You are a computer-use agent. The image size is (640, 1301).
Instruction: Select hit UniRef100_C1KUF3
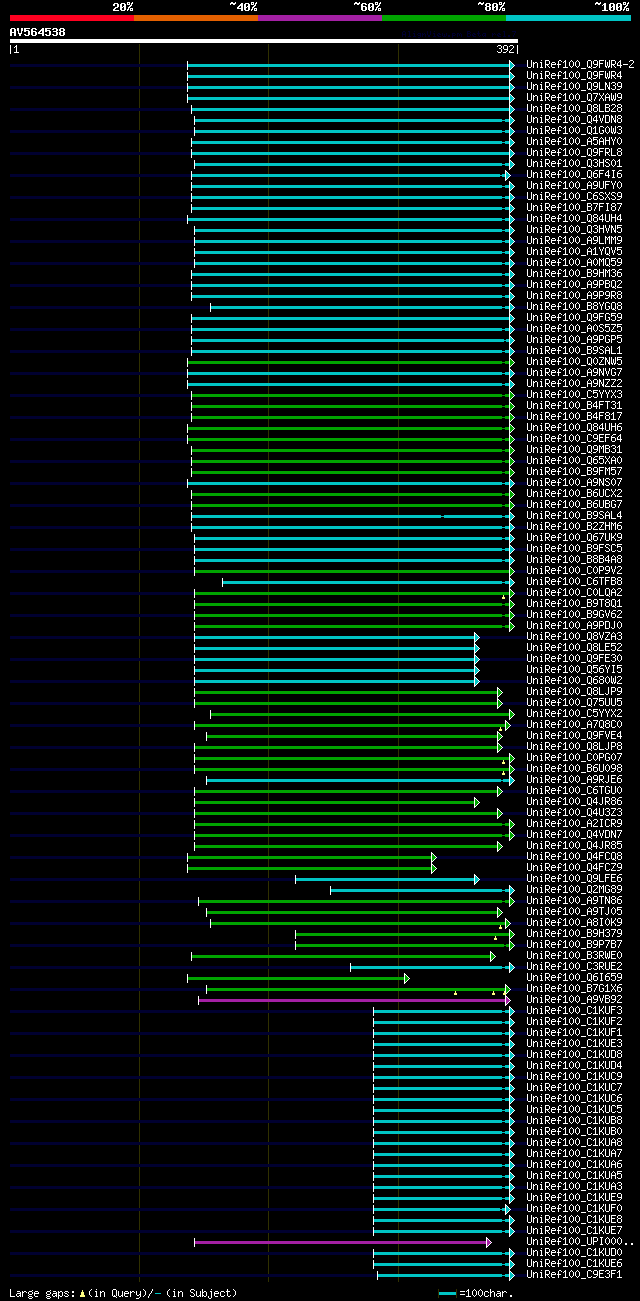[x=574, y=1010]
